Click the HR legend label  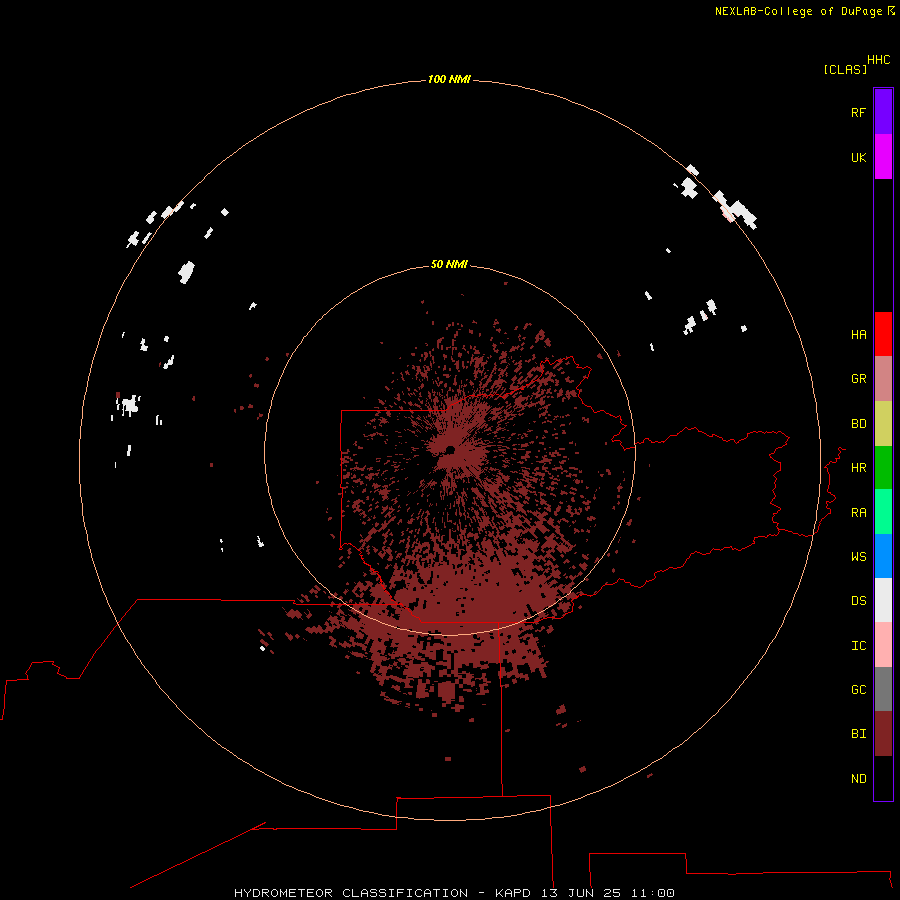click(858, 468)
